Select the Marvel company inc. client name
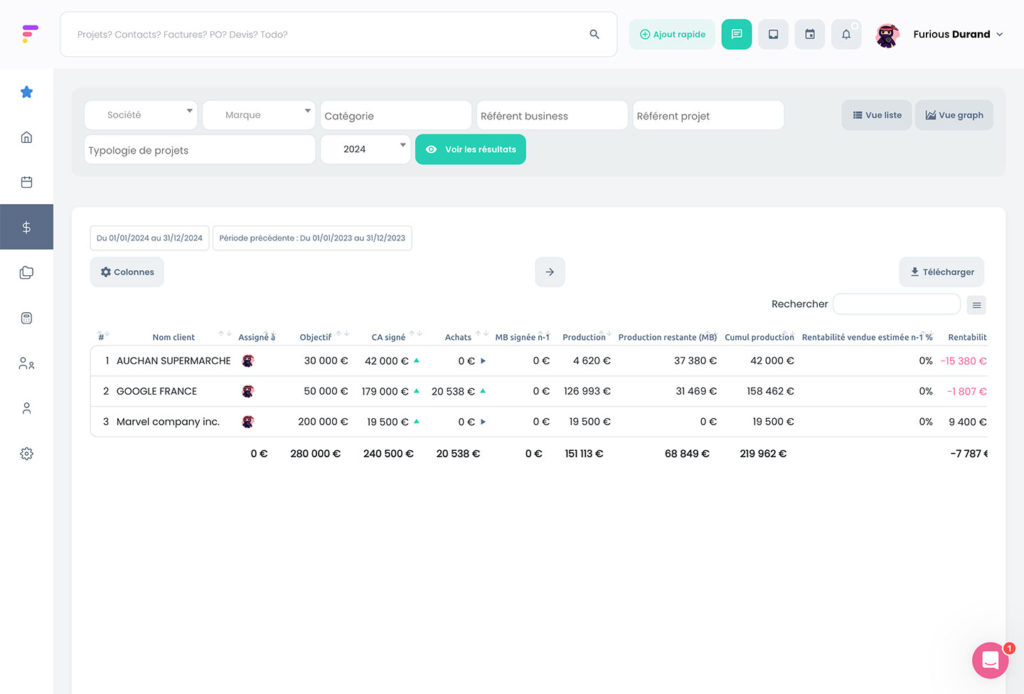Viewport: 1024px width, 694px height. coord(168,422)
